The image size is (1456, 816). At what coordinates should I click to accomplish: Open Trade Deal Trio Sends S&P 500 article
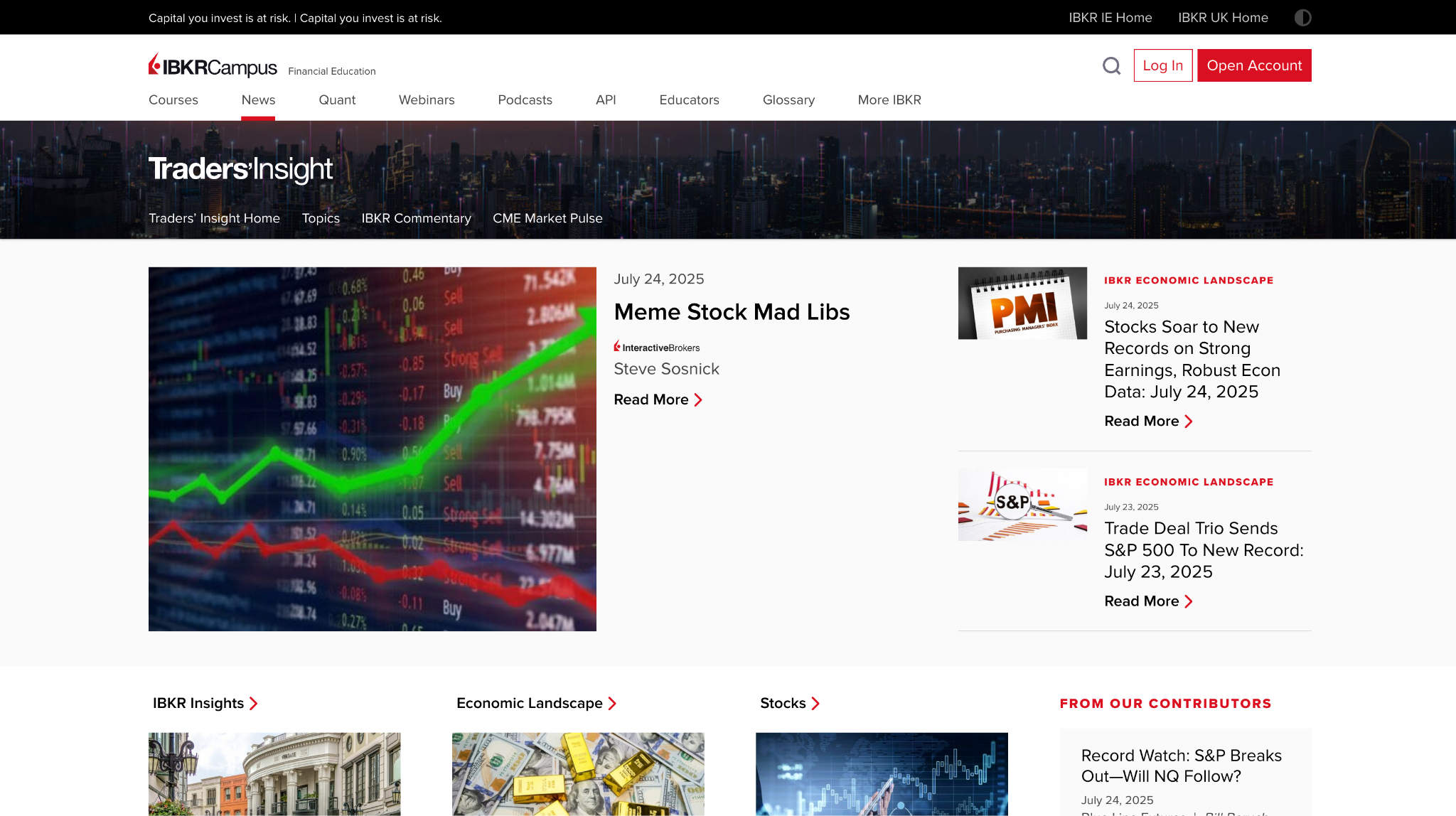[1204, 550]
